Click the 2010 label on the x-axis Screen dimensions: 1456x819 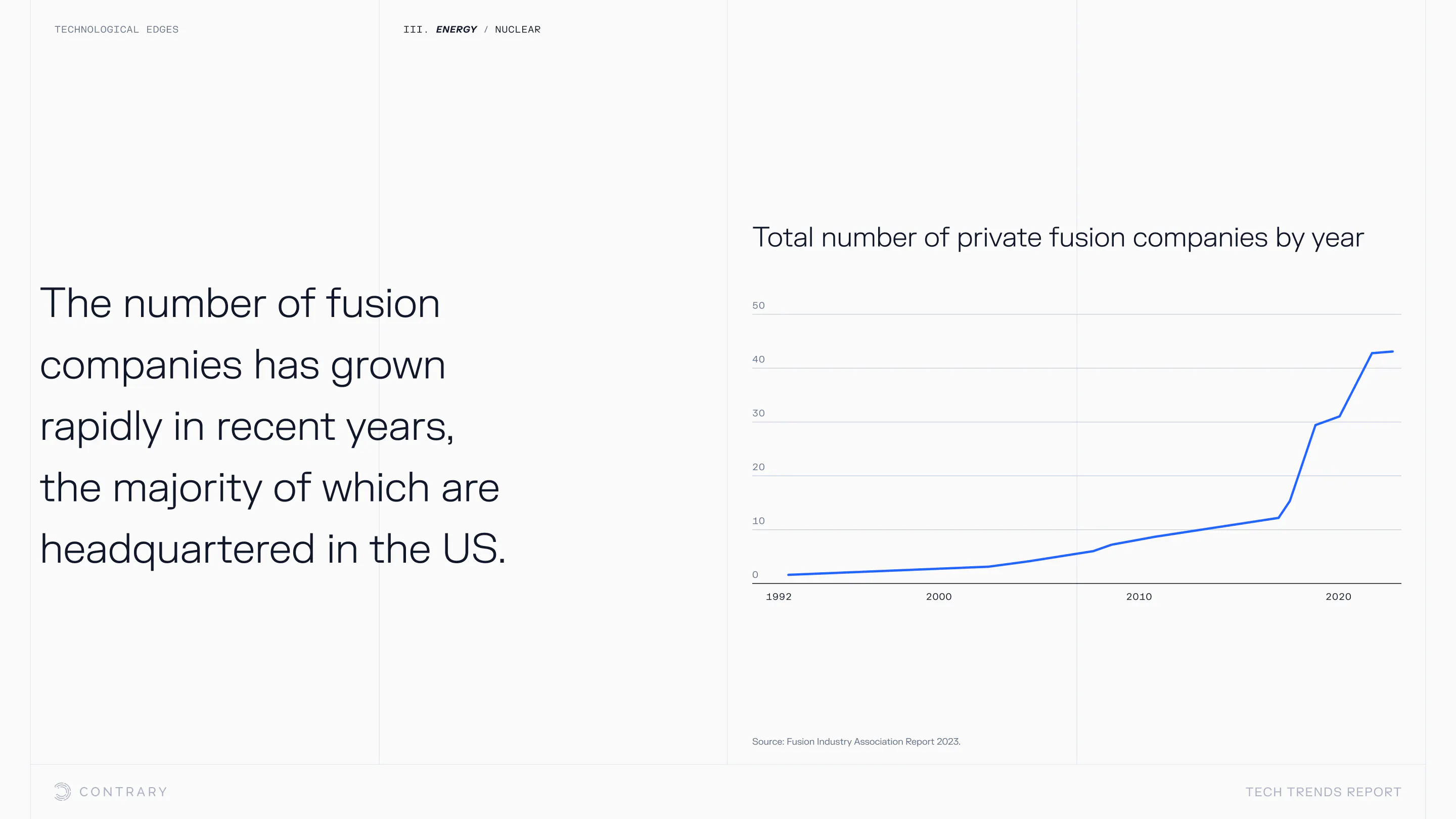pyautogui.click(x=1139, y=597)
